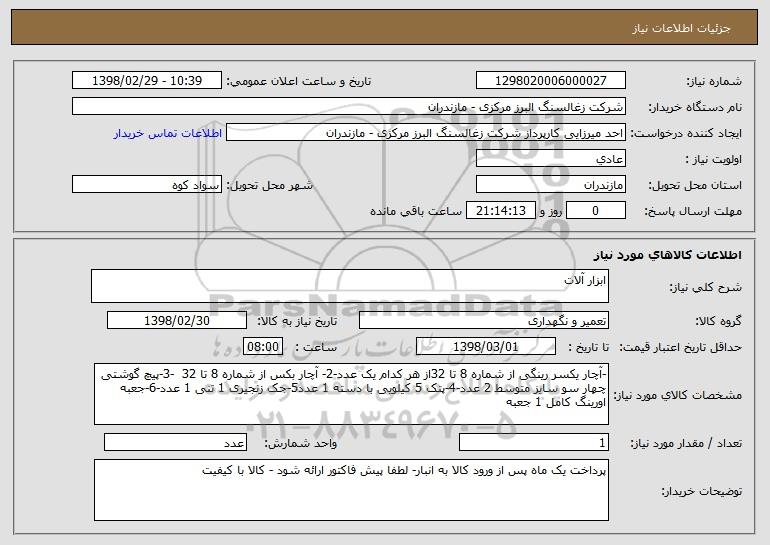This screenshot has width=770, height=545.
Task: Click the remaining time field 21:14:13
Action: [500, 211]
